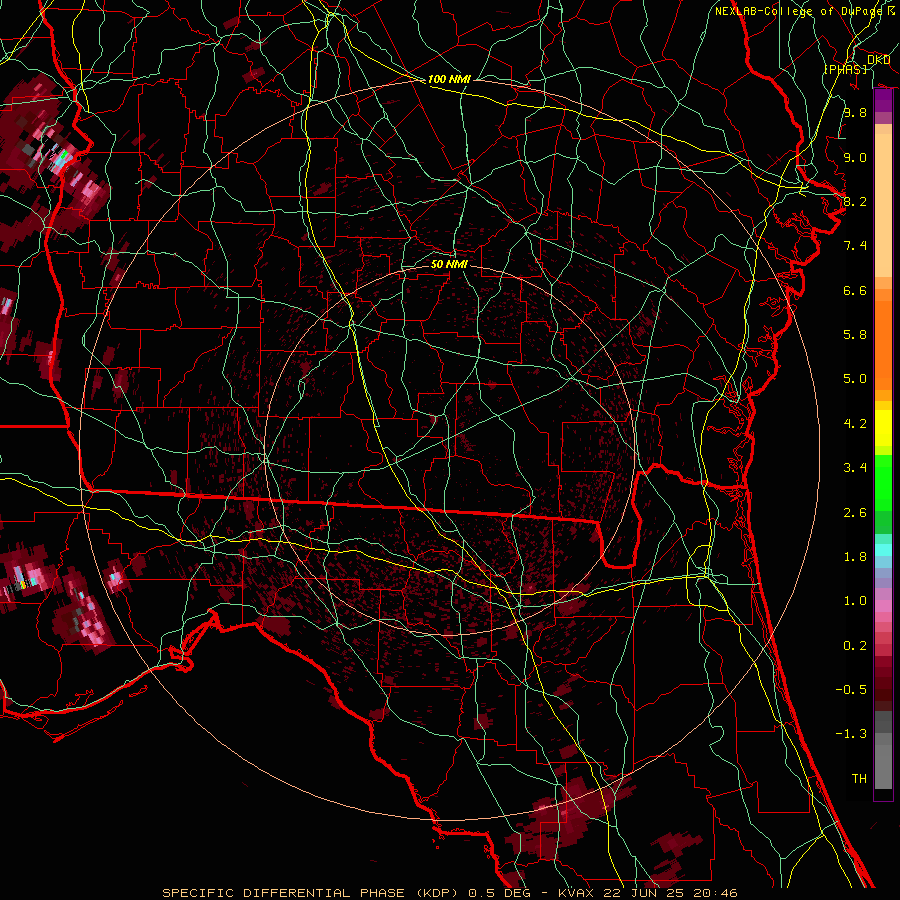Click the 1.0 value on the color scale
This screenshot has width=900, height=900.
(x=855, y=601)
